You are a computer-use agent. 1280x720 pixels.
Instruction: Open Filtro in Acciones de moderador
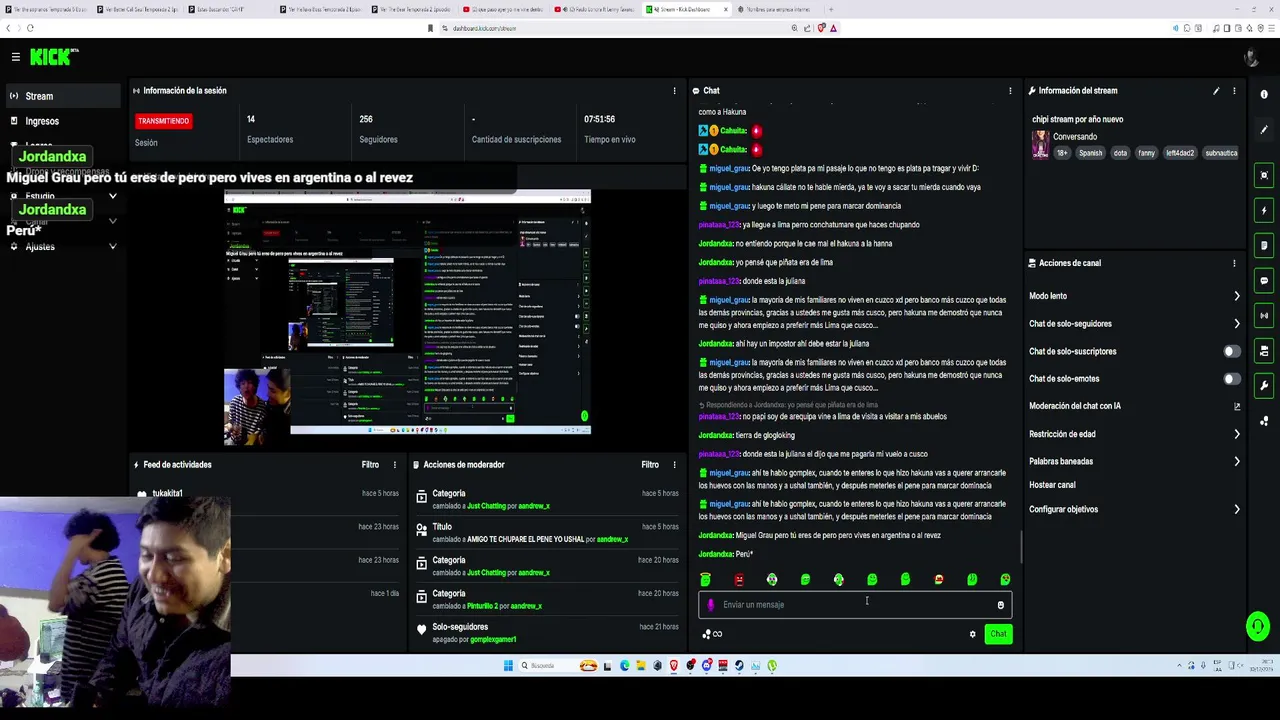click(650, 465)
